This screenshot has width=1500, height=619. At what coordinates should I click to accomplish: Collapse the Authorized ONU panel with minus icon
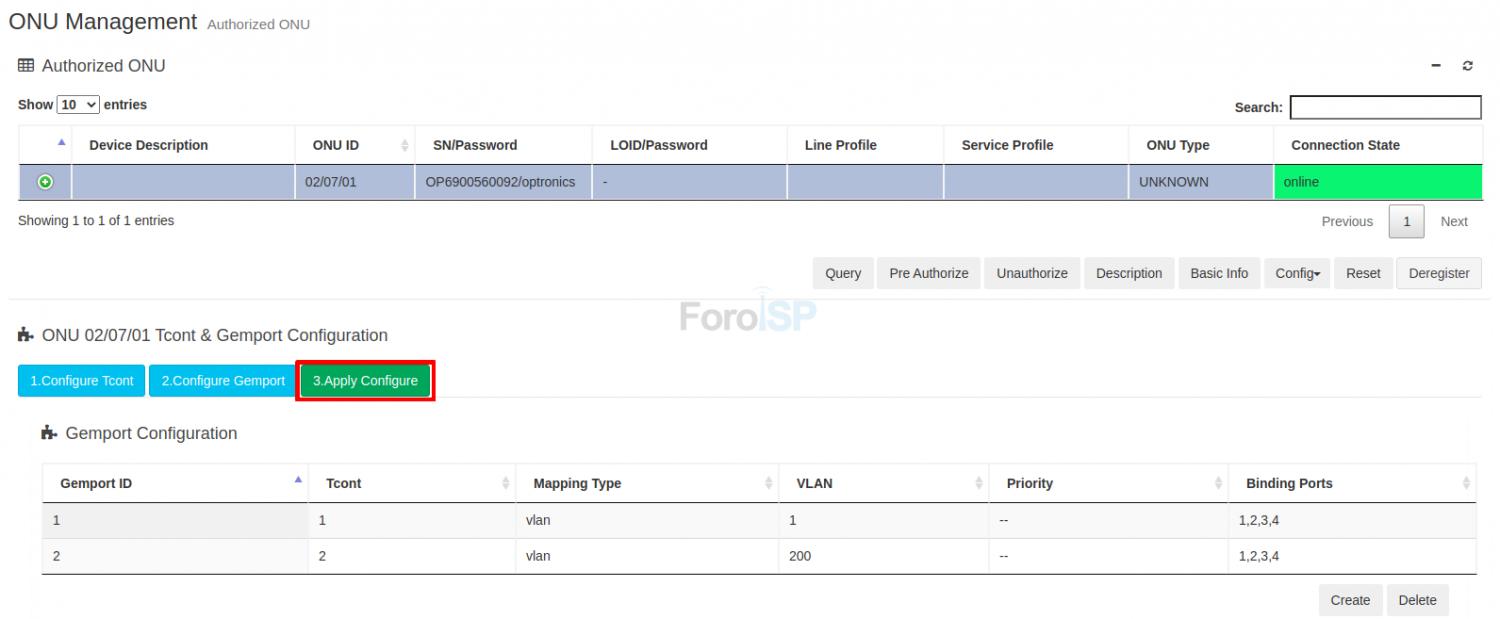(1437, 66)
